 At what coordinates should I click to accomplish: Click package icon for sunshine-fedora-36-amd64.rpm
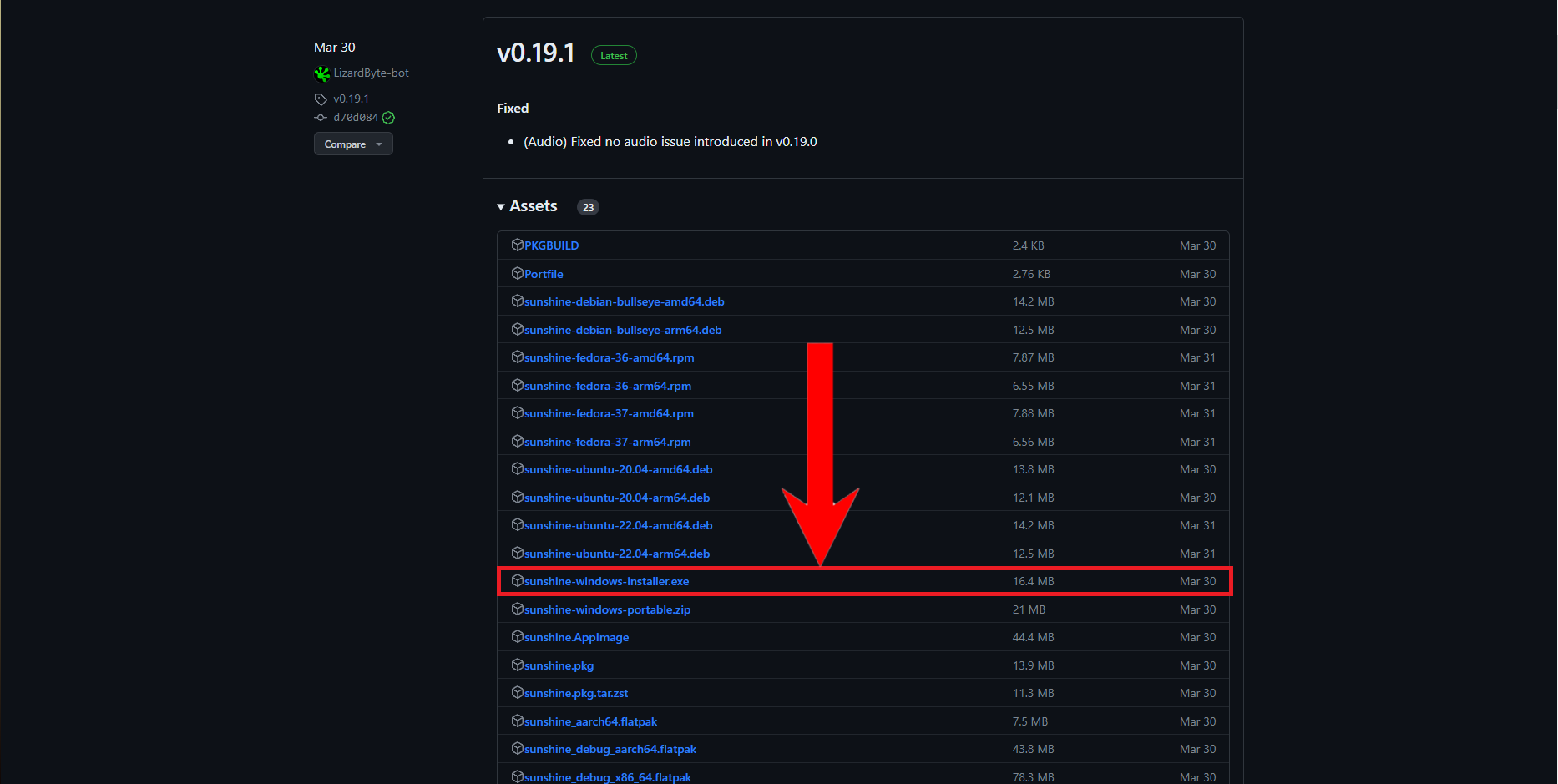click(518, 357)
